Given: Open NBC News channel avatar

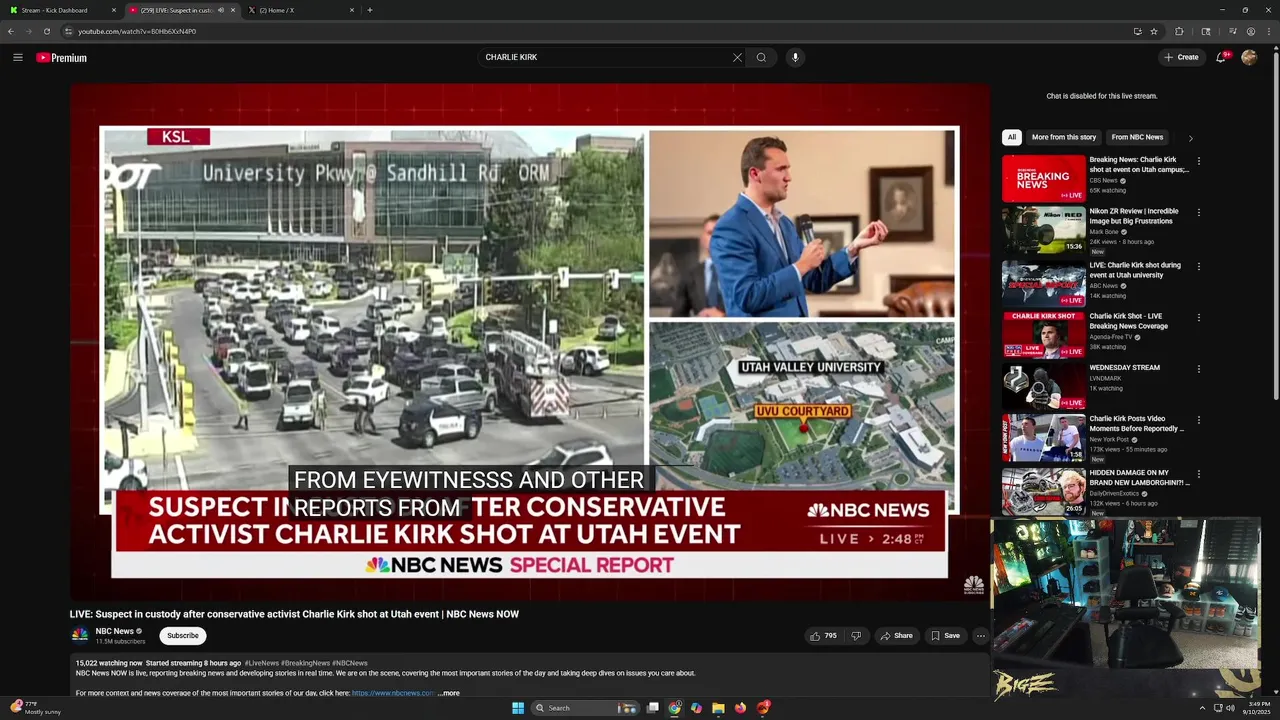Looking at the screenshot, I should click(x=79, y=635).
